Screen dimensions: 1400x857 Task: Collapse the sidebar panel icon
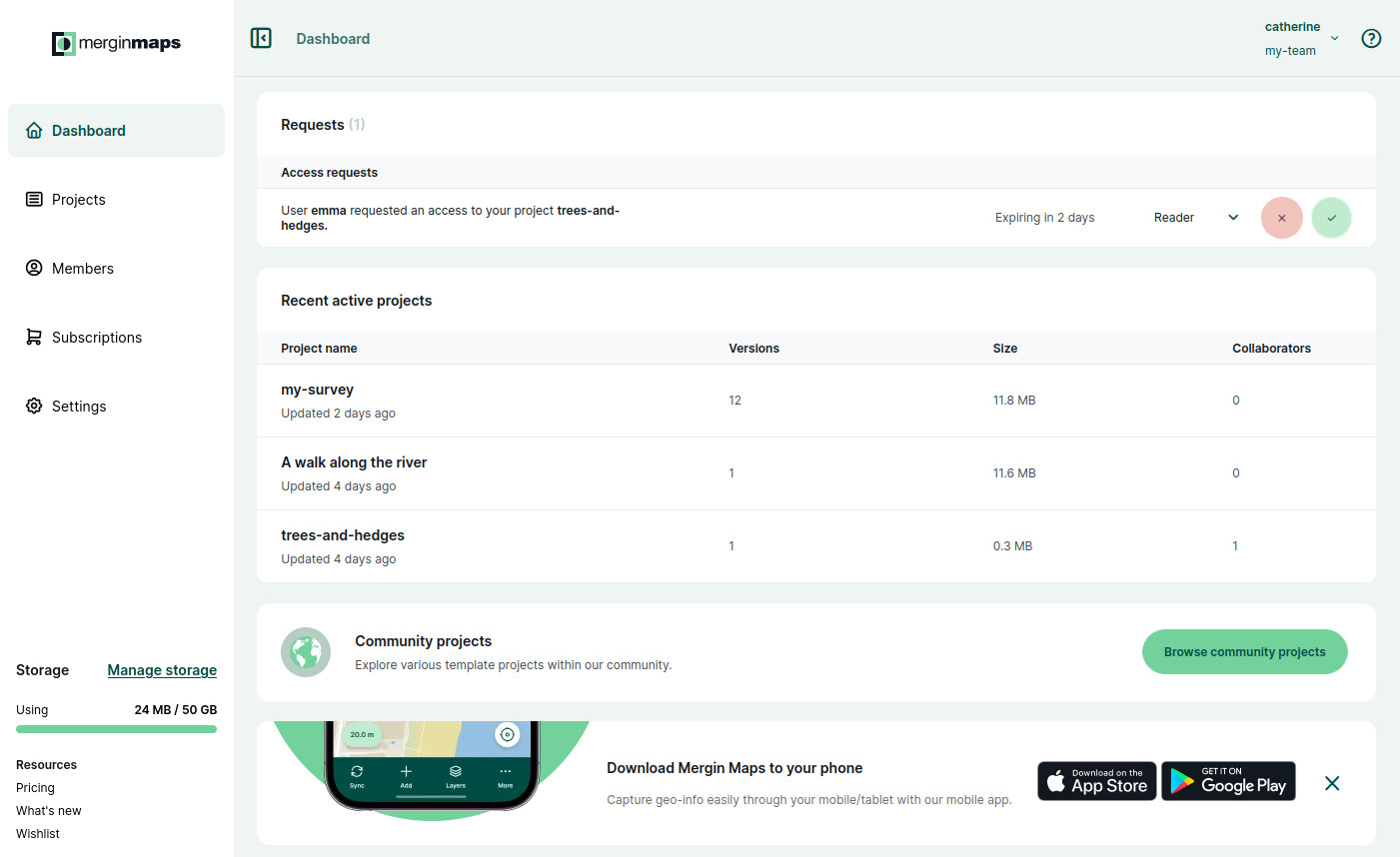pos(261,38)
